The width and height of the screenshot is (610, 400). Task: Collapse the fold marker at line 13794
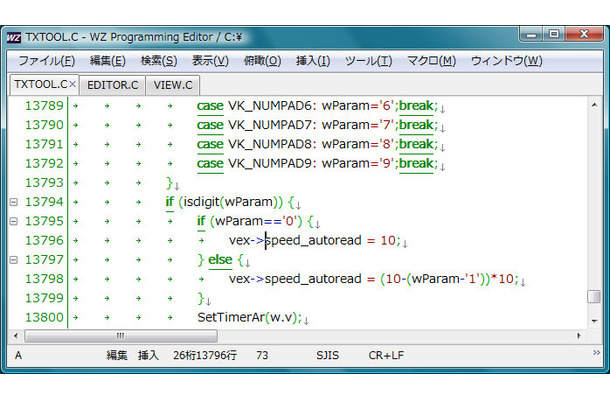[13, 202]
